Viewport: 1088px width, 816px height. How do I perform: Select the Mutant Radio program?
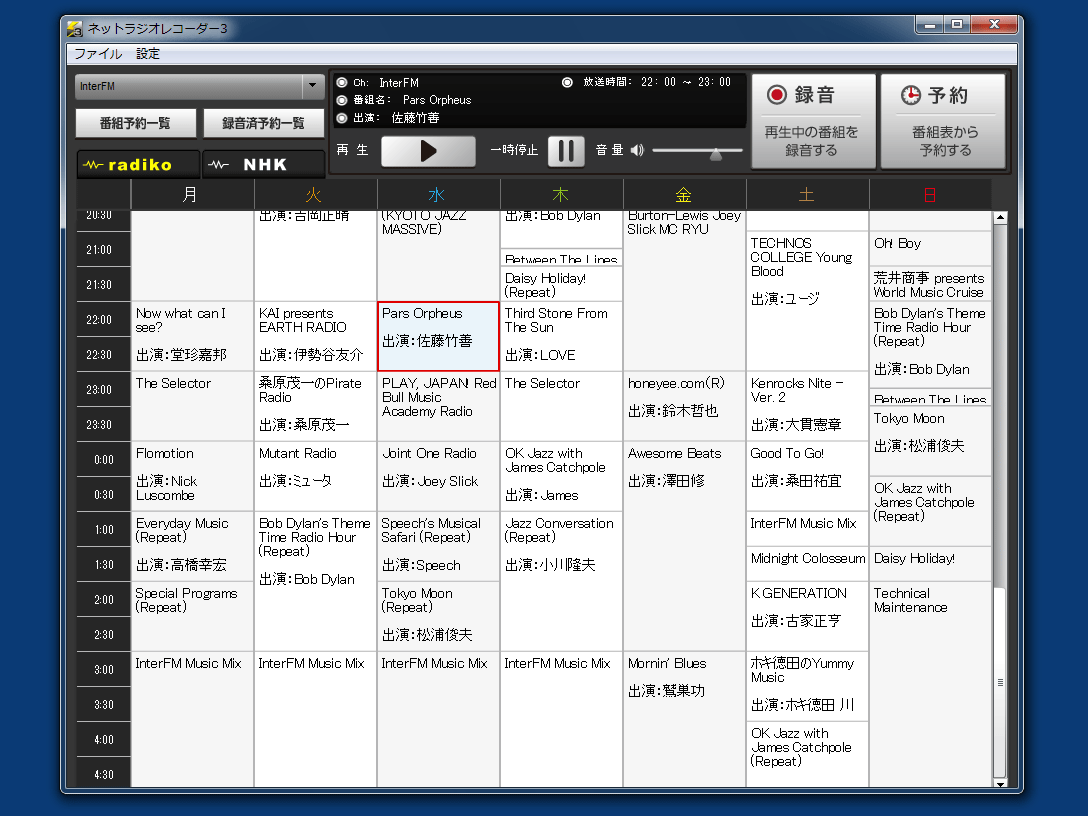(x=316, y=476)
